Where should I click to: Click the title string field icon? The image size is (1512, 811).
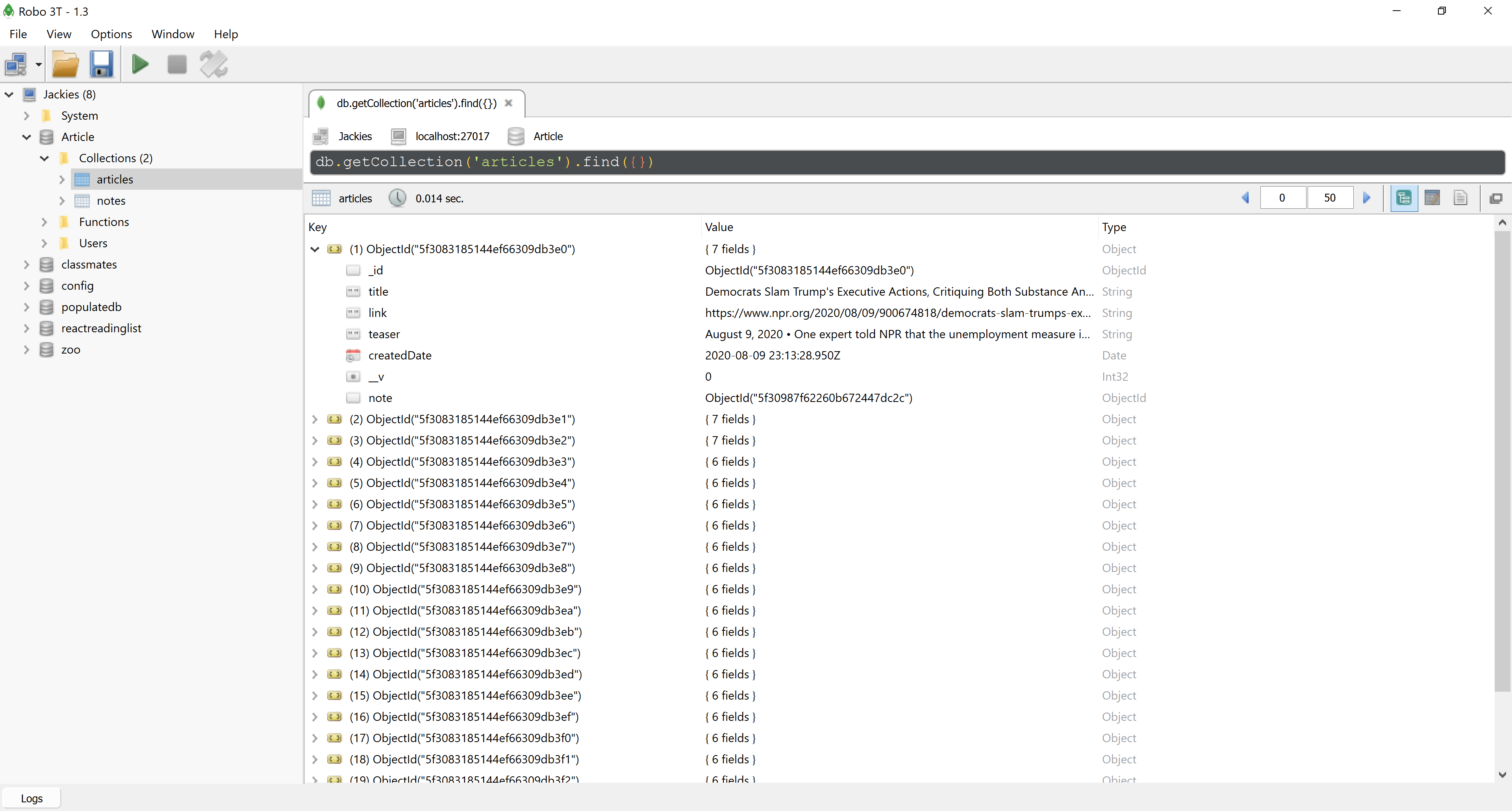pyautogui.click(x=353, y=292)
